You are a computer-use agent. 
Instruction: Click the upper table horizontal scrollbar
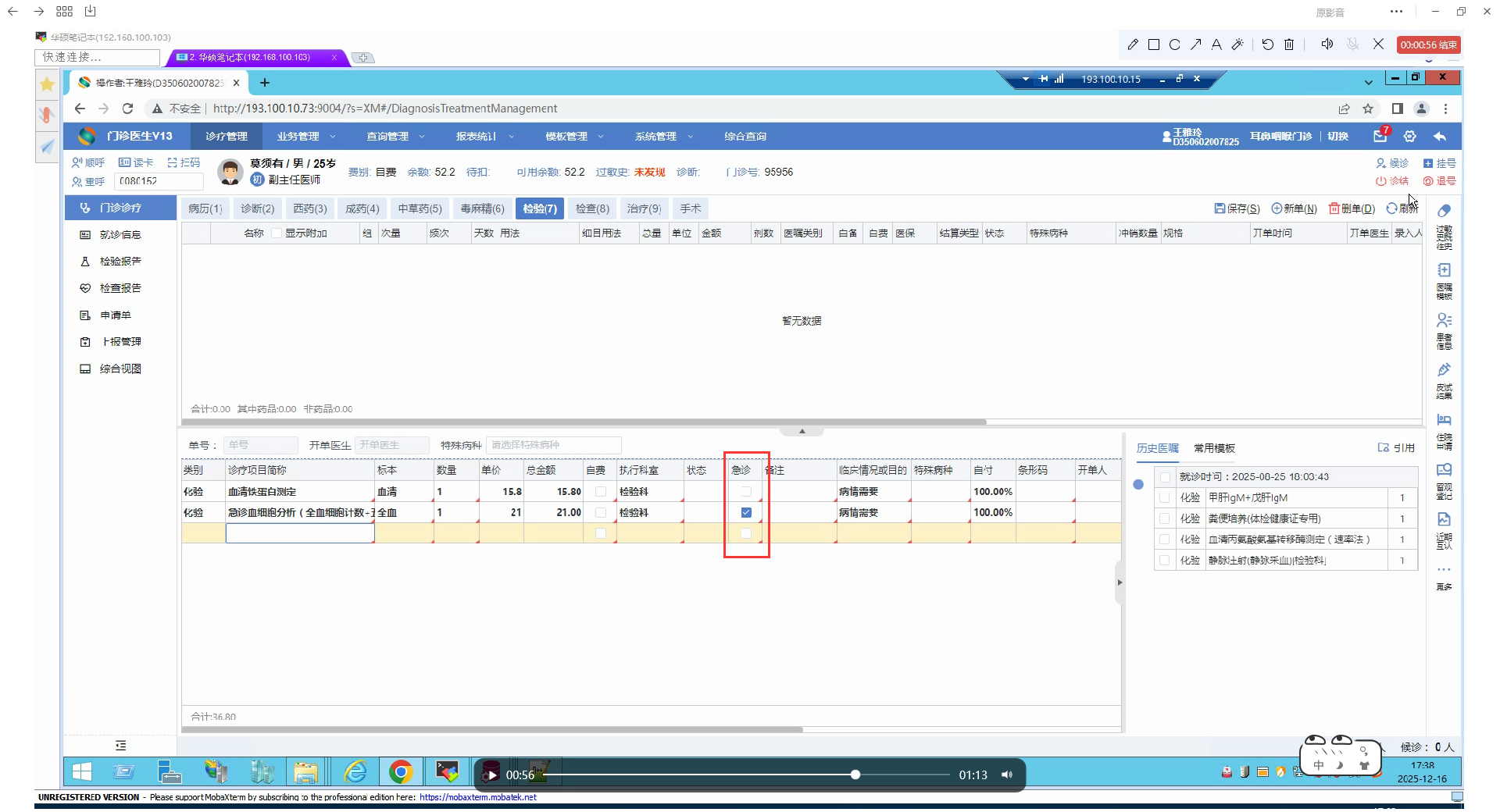584,422
